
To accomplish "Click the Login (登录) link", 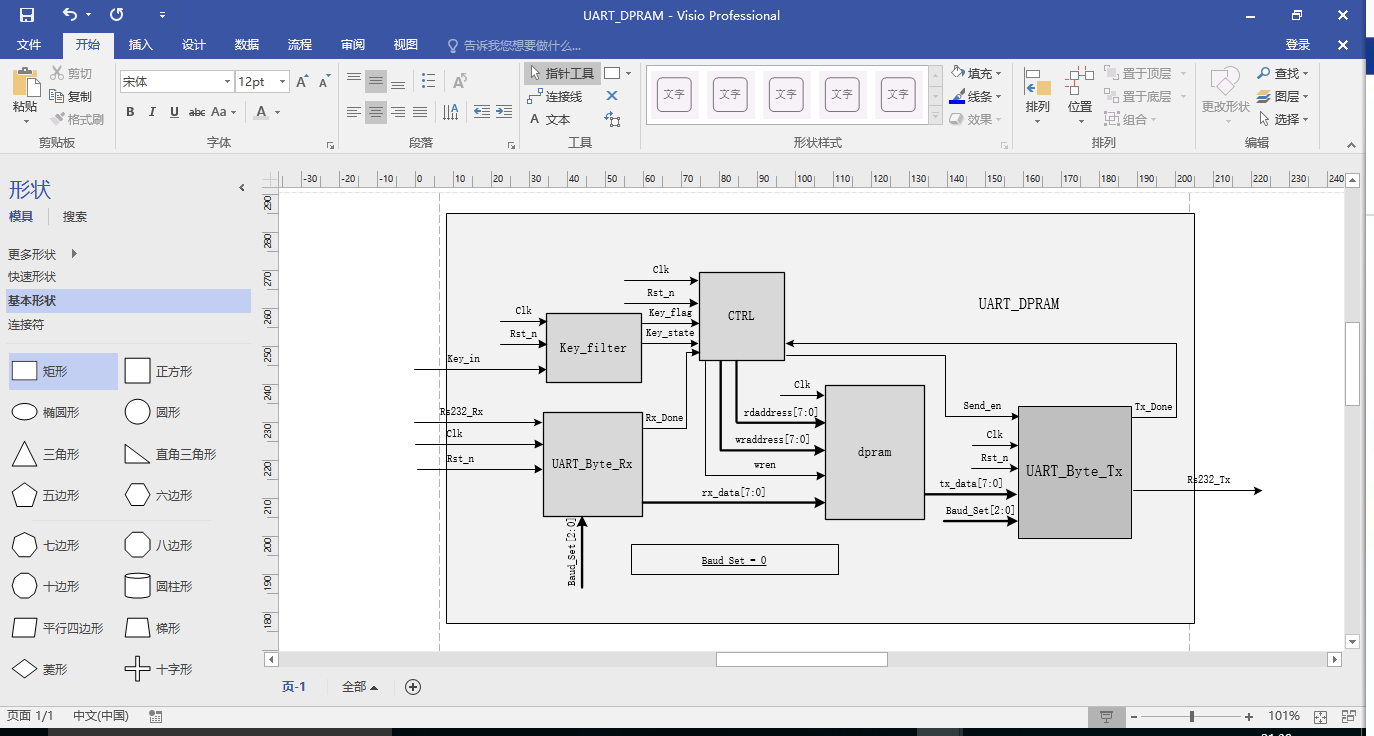I will coord(1298,45).
